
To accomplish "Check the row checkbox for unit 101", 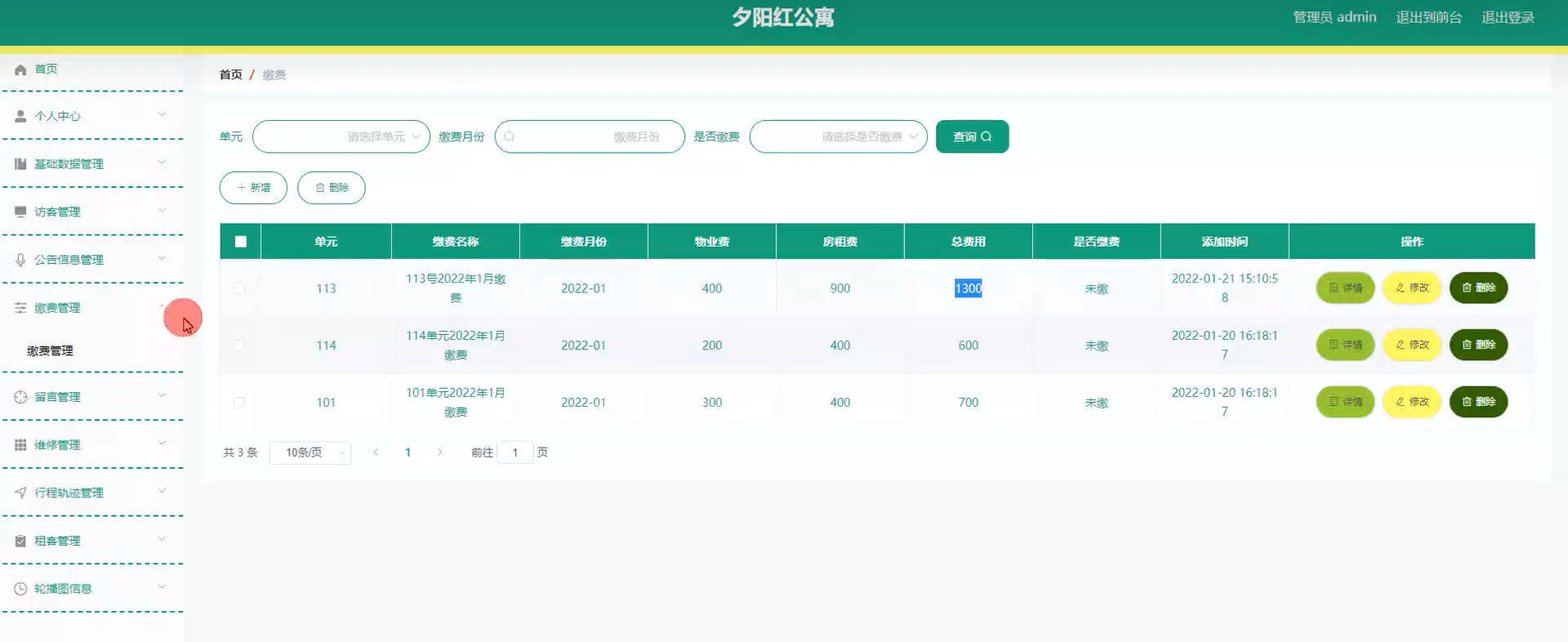I will (239, 403).
